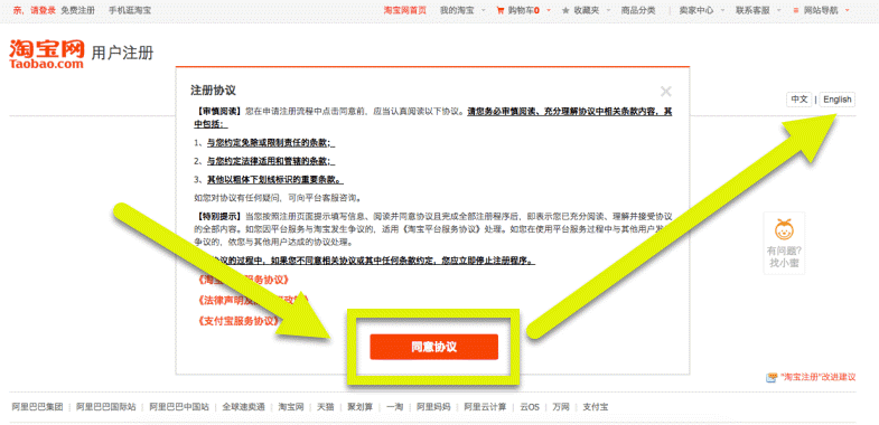
Task: Click the 【审慎阅读】 text
Action: point(218,112)
